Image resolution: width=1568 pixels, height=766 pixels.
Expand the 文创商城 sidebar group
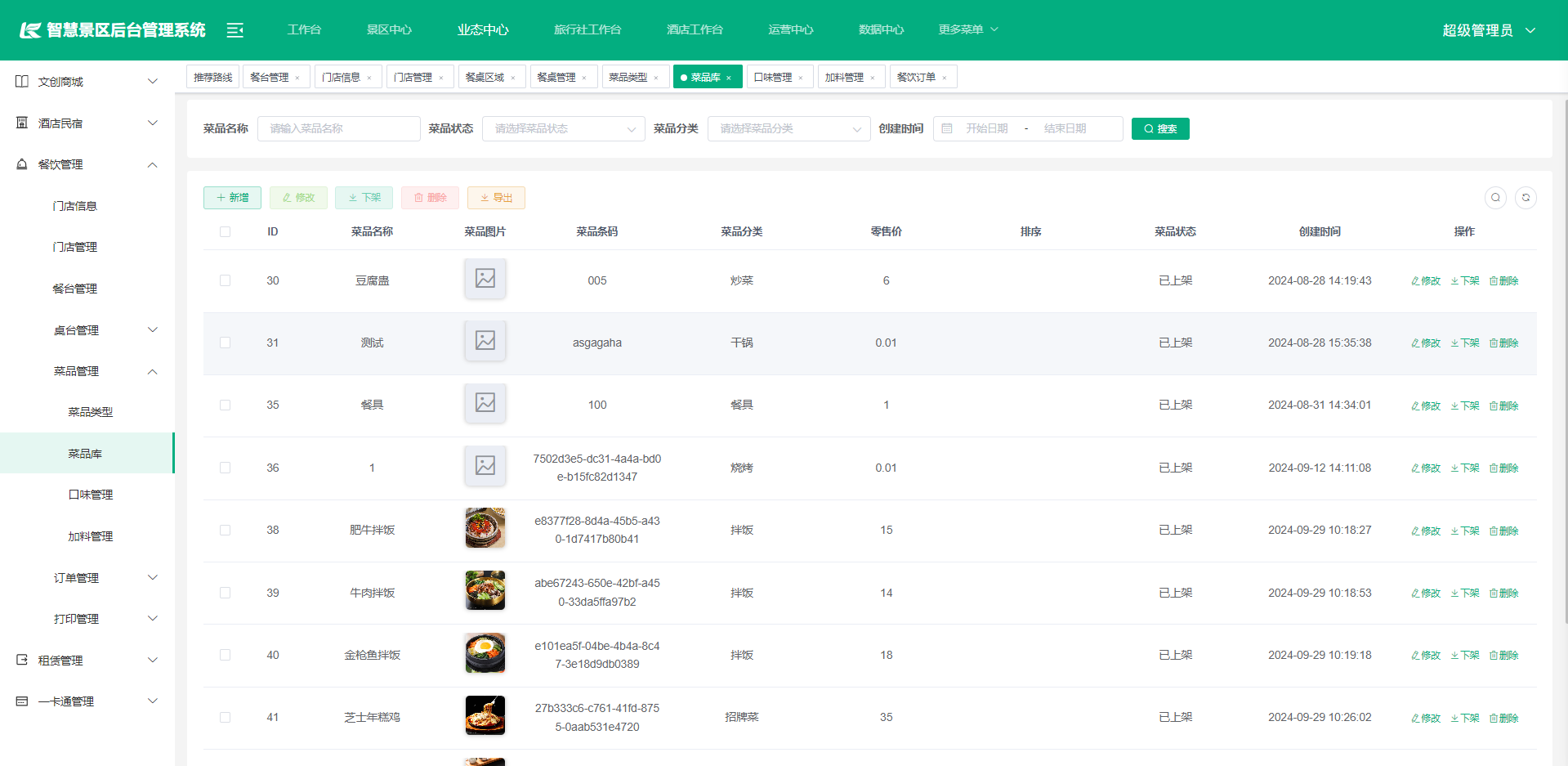point(153,82)
